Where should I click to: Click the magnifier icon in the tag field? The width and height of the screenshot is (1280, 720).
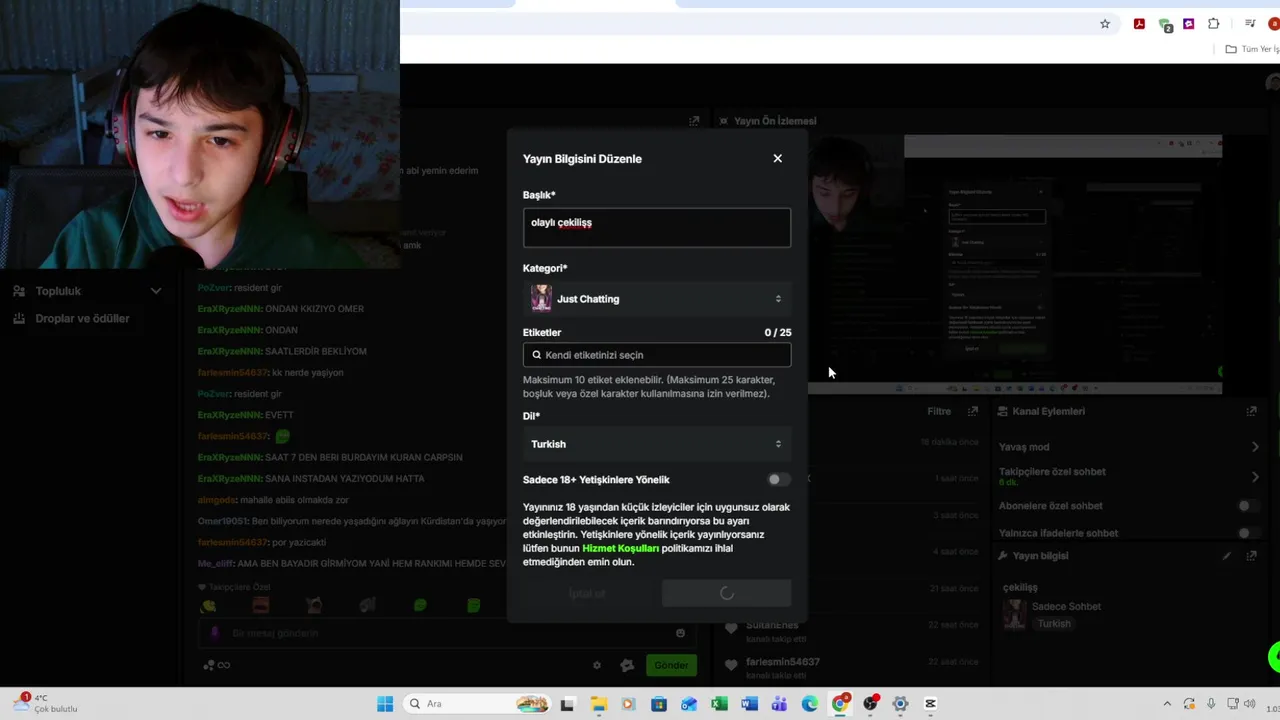537,355
